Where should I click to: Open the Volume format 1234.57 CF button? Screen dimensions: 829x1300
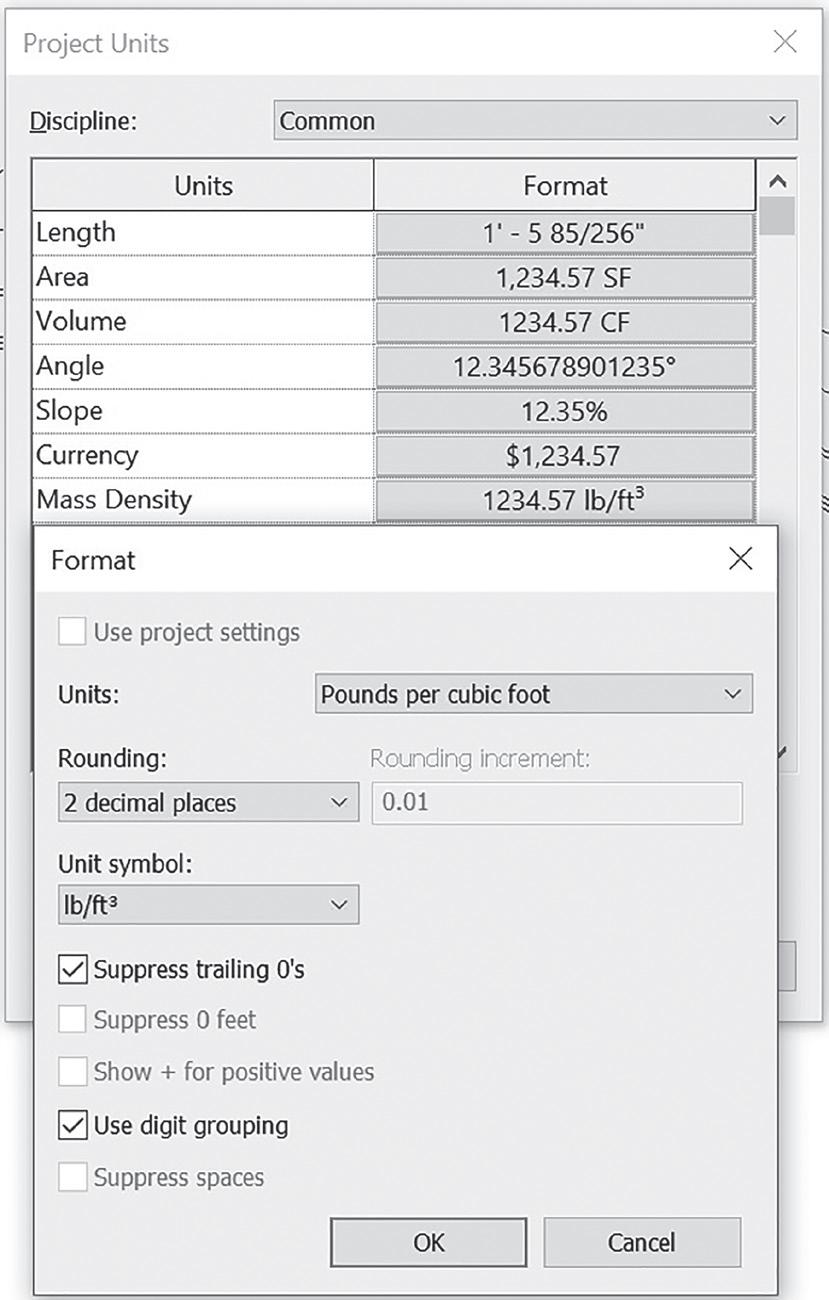point(565,322)
